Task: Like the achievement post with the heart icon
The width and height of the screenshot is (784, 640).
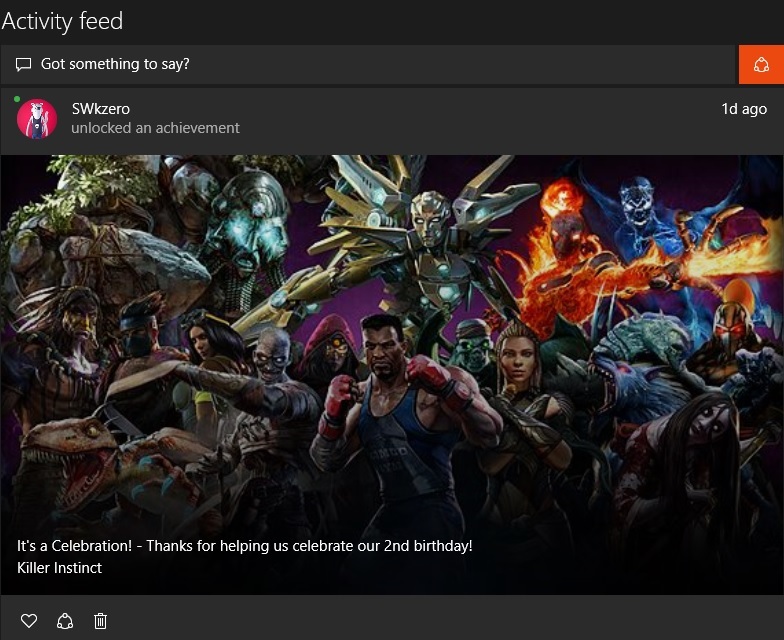Action: tap(29, 620)
